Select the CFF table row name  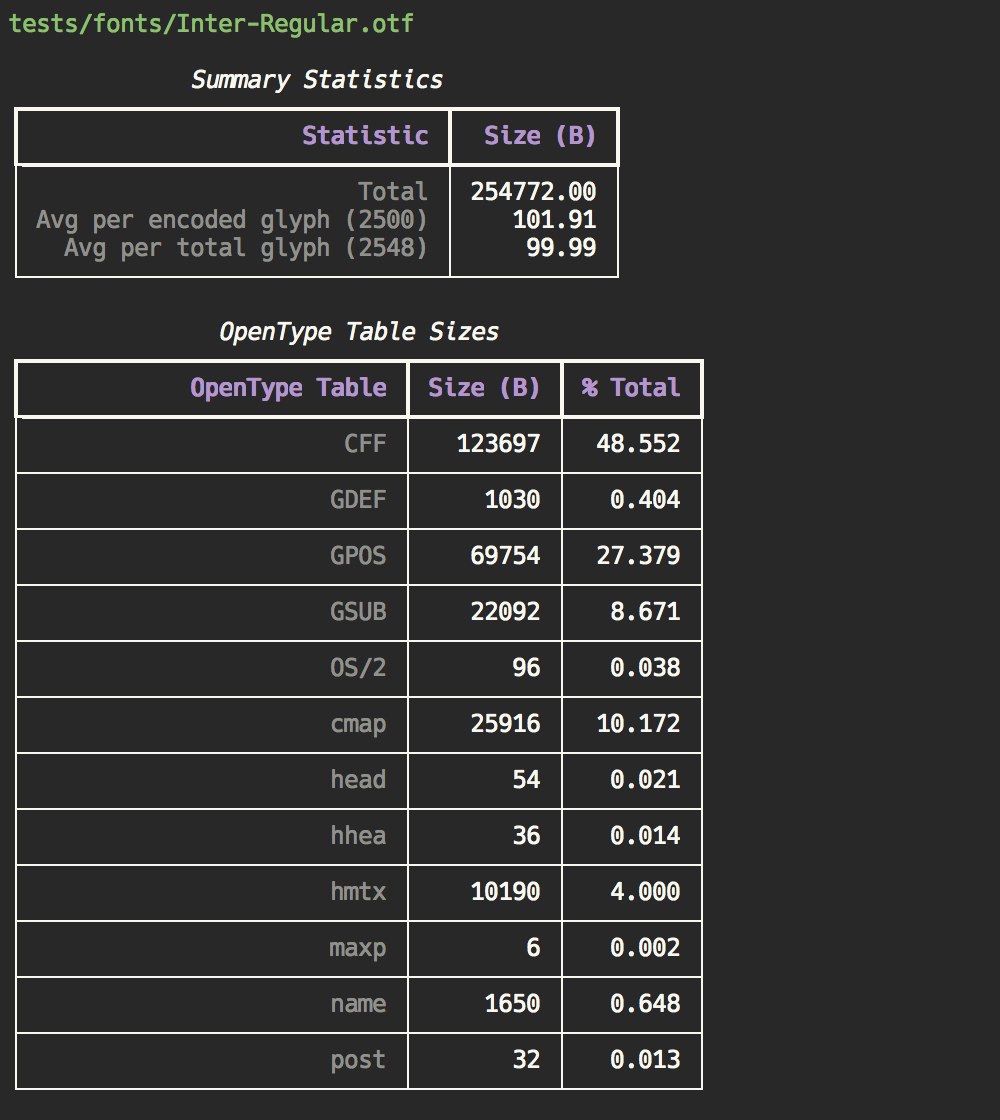tap(365, 444)
